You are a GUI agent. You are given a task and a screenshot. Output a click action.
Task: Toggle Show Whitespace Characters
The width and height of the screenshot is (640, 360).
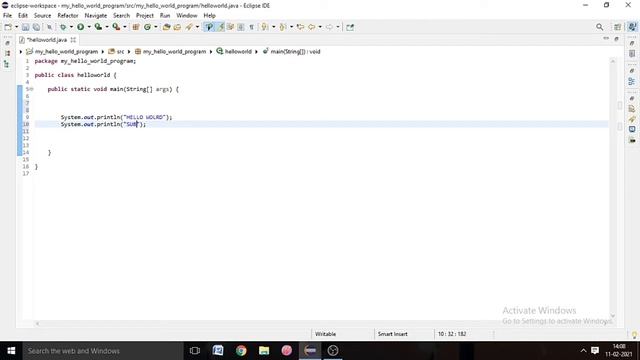[x=251, y=27]
